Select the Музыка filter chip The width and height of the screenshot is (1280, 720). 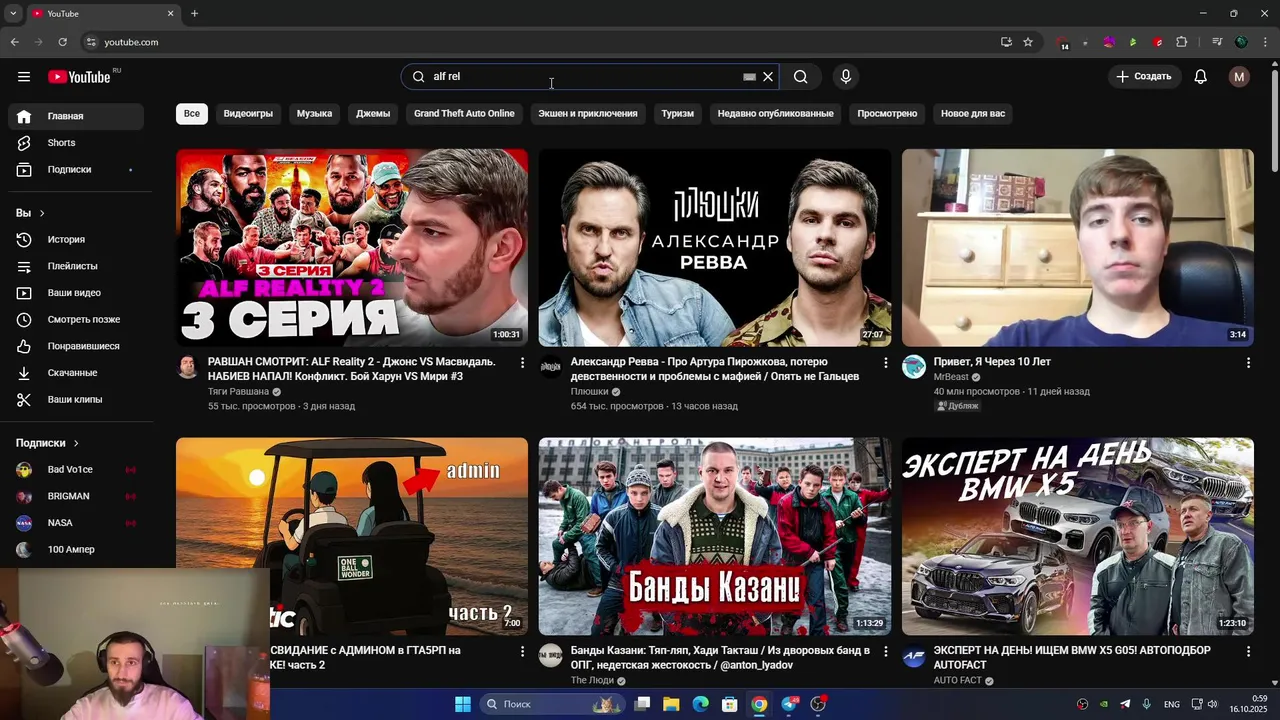[314, 114]
